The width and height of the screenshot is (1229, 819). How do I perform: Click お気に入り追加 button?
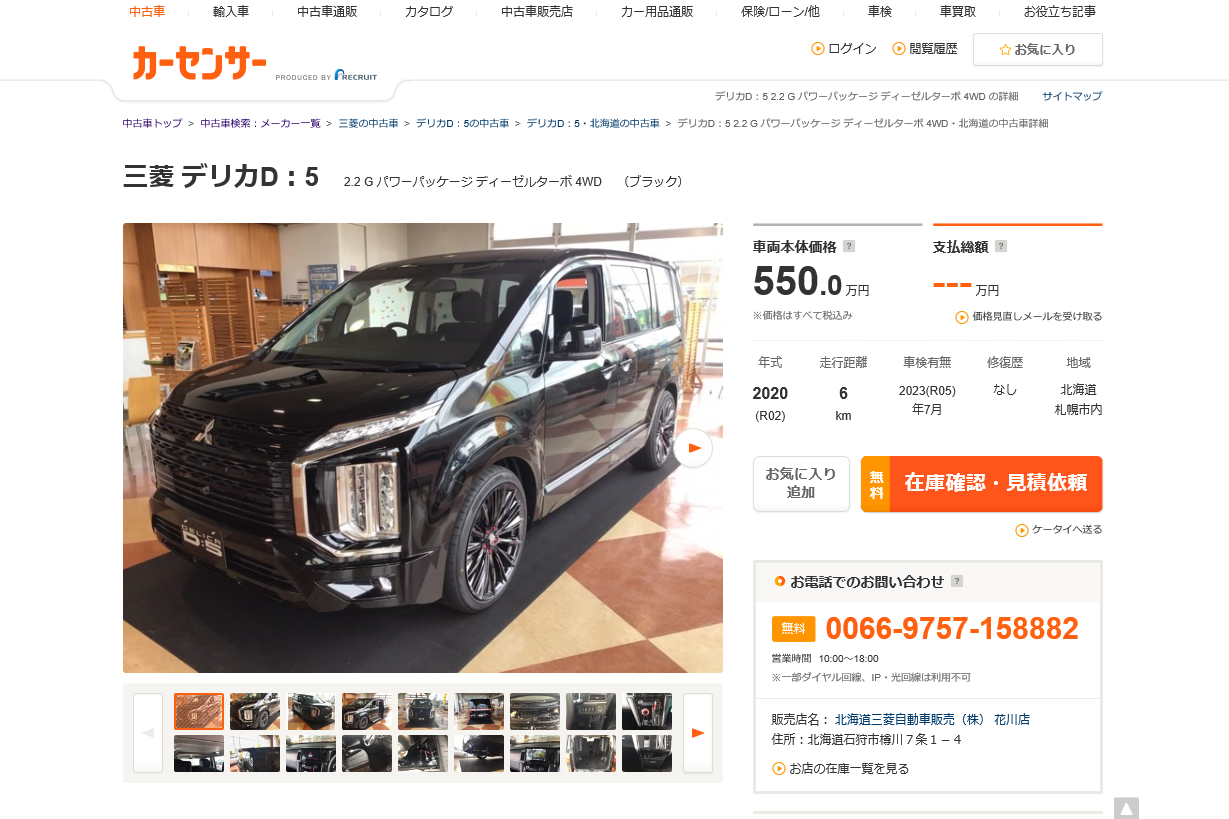801,484
